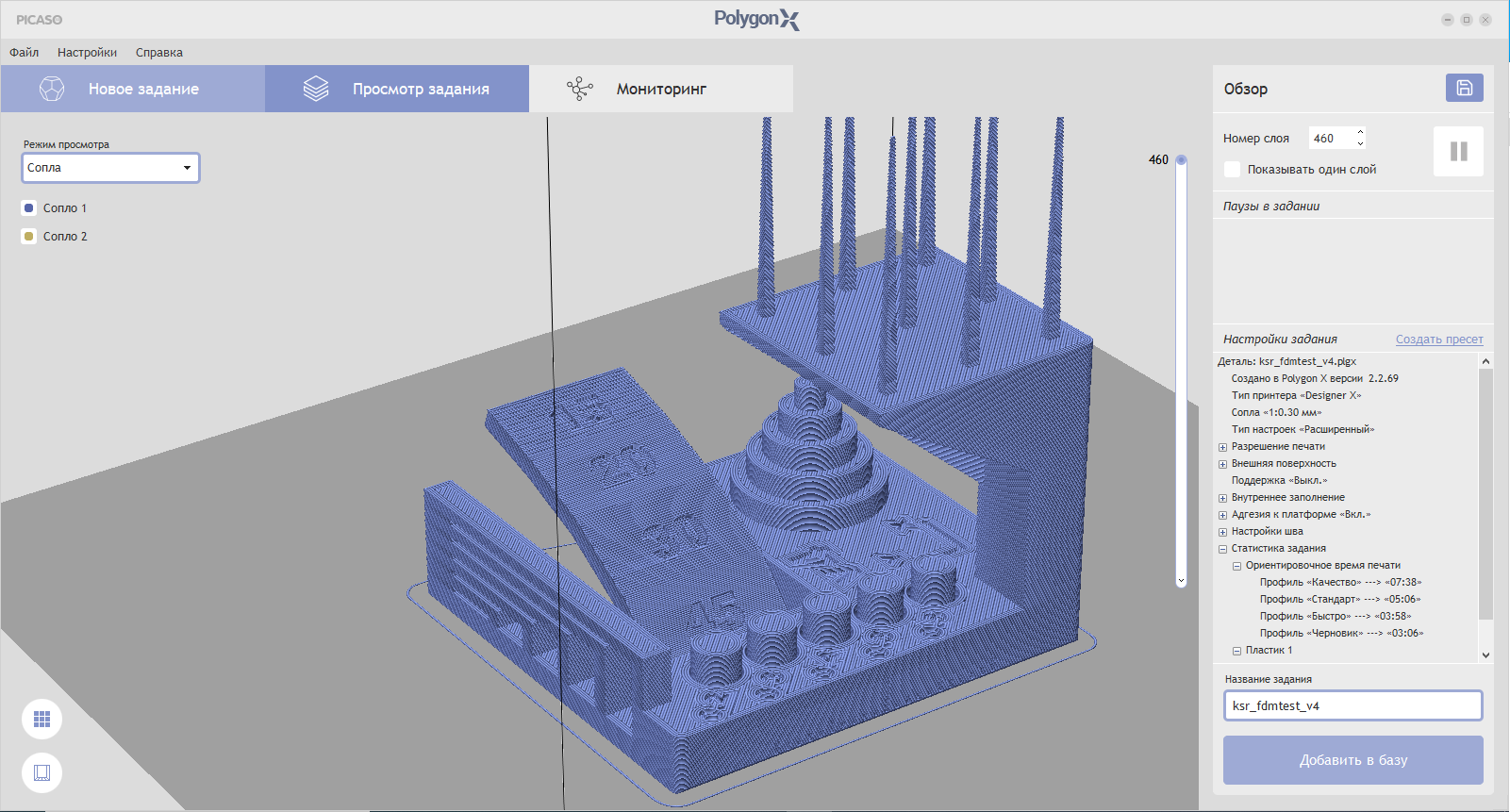Open the Режим просмотра dropdown
This screenshot has width=1510, height=812.
110,168
